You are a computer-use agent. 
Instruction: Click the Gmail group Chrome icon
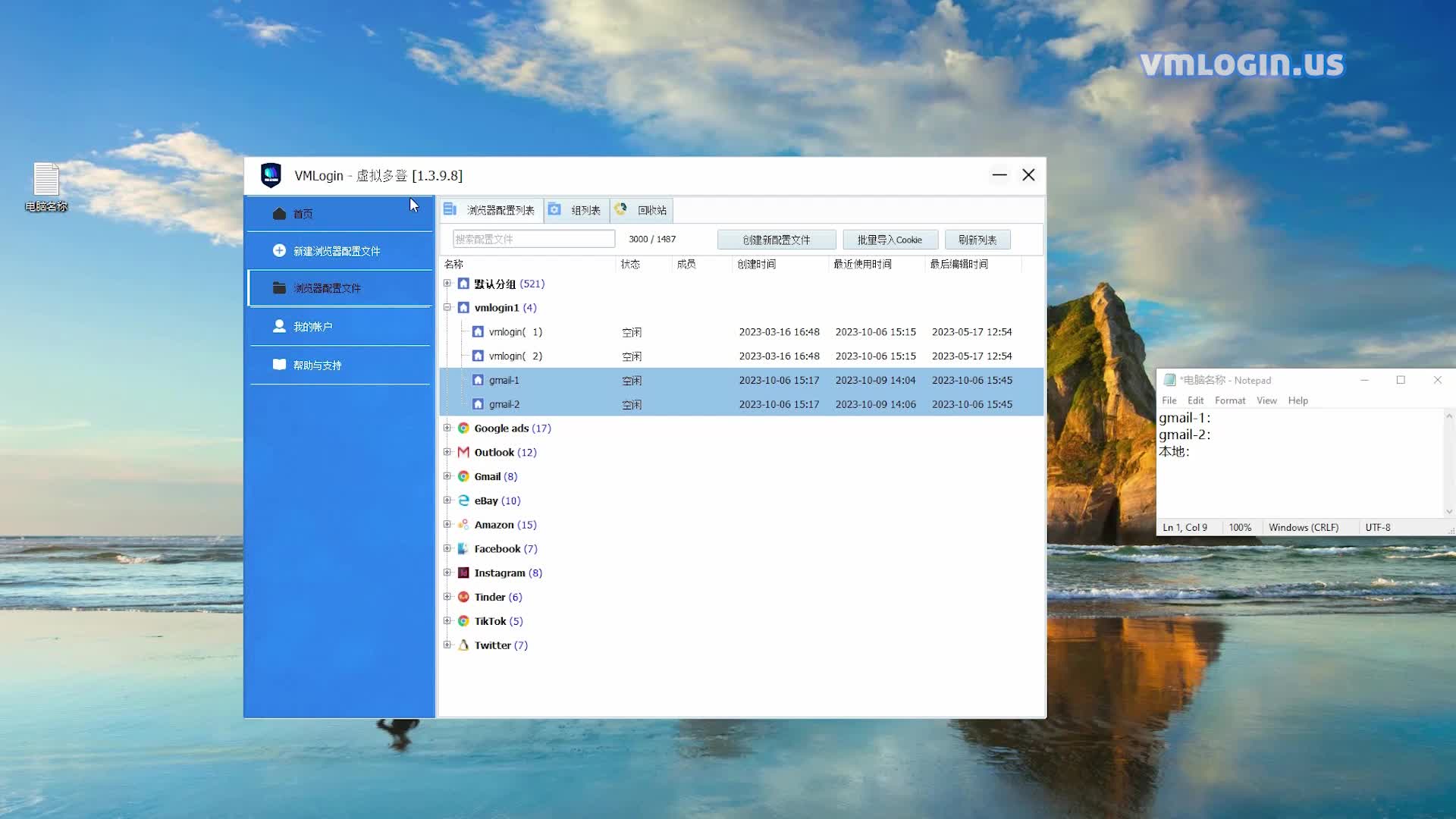click(x=463, y=476)
